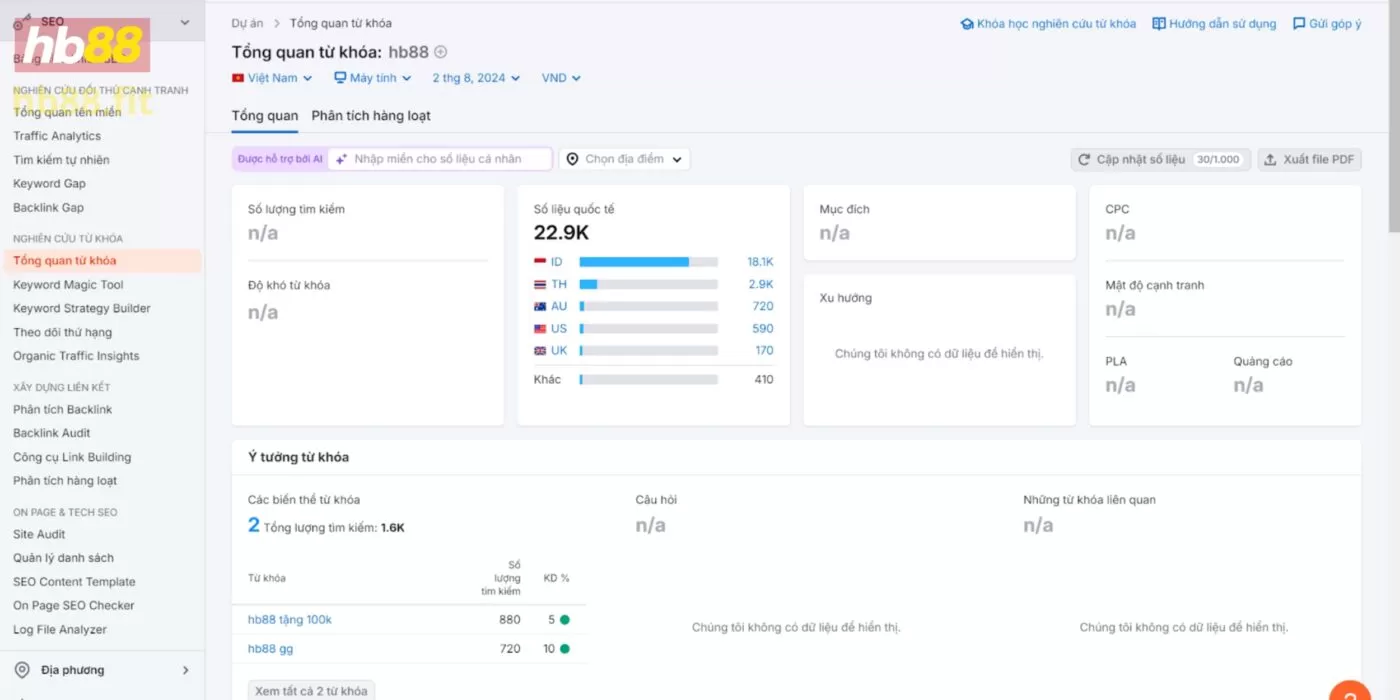Click the Indonesia flag in international data
This screenshot has width=1400, height=700.
tap(540, 262)
